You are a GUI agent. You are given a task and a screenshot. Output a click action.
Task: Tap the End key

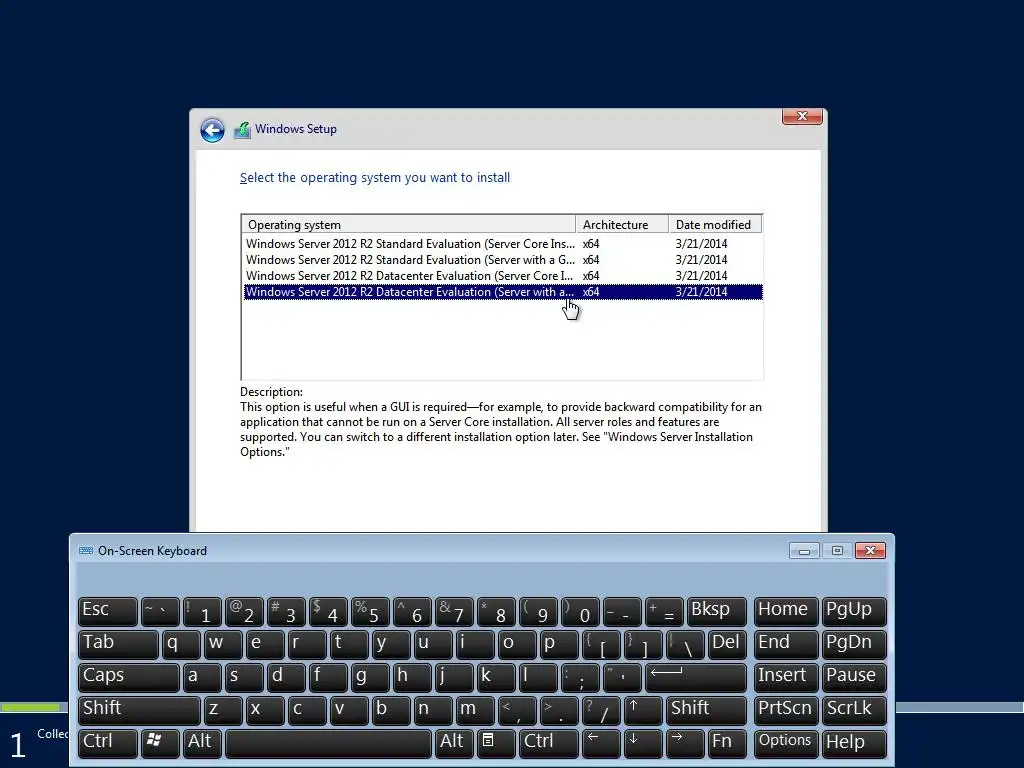pyautogui.click(x=786, y=644)
